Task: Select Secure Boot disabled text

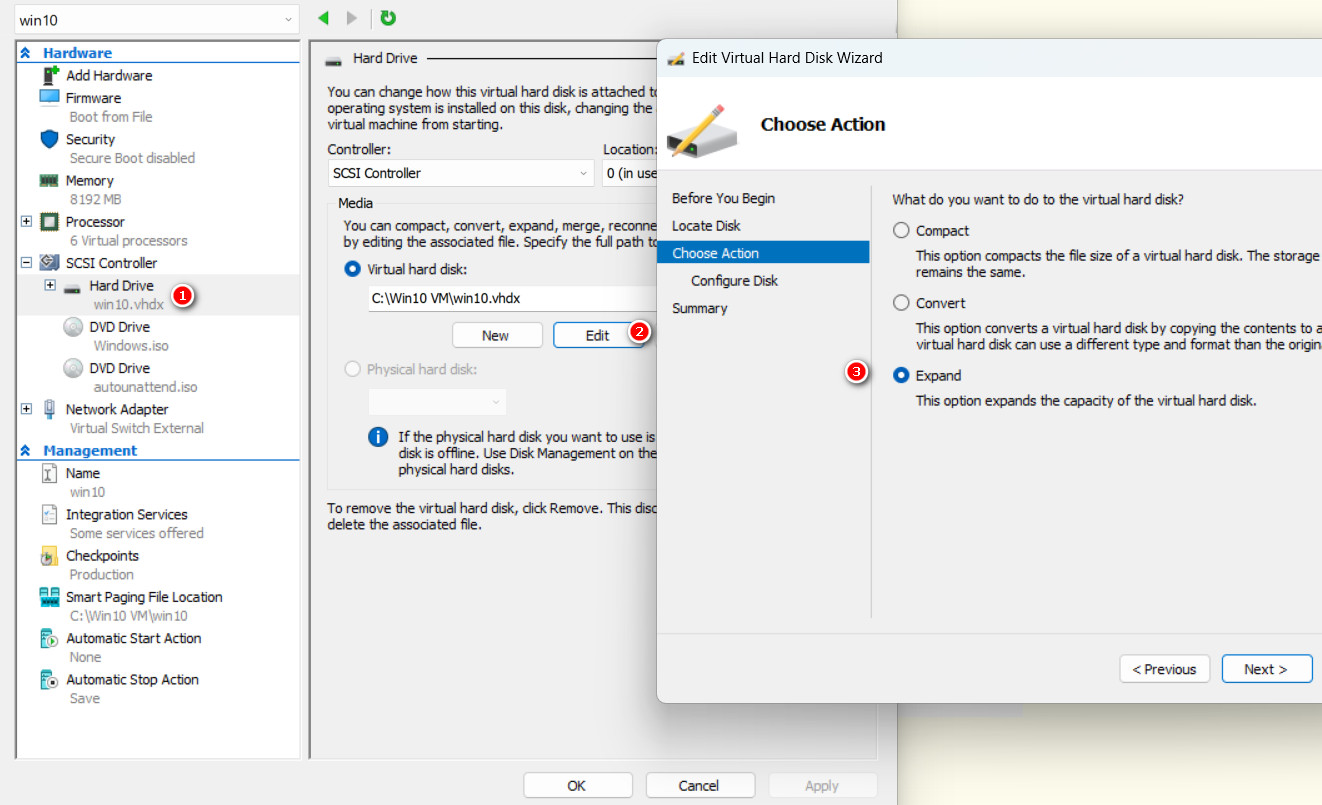Action: pyautogui.click(x=132, y=158)
